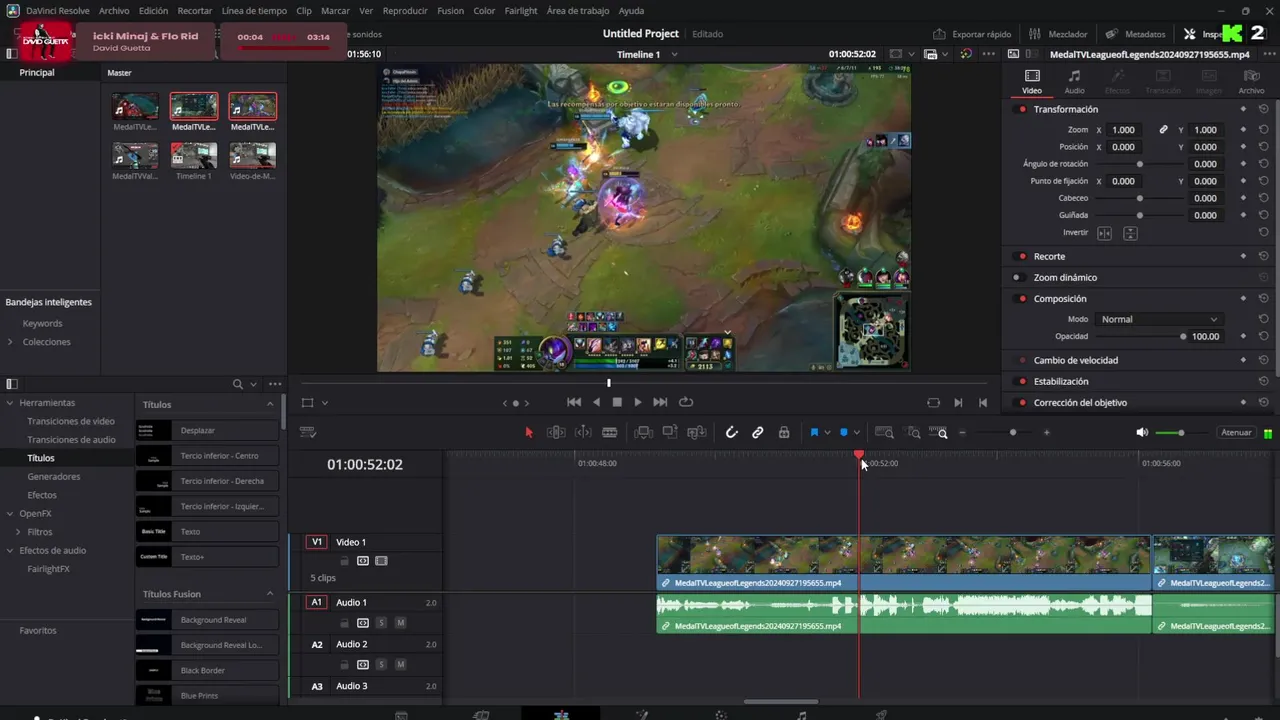Activate the Dynamic trim mode tool
This screenshot has width=1280, height=720.
(583, 432)
